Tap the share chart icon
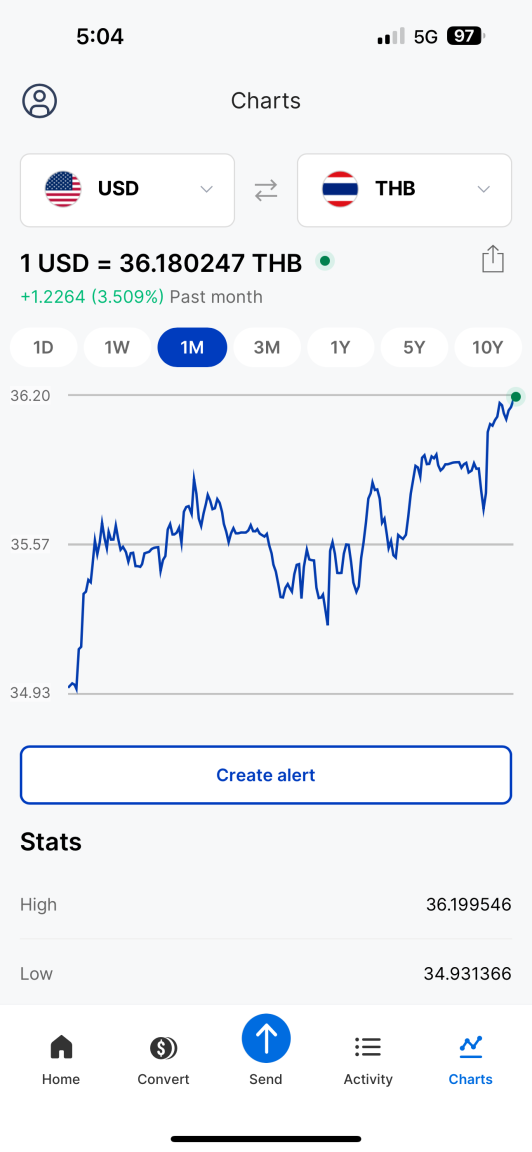Image resolution: width=532 pixels, height=1152 pixels. coord(493,259)
